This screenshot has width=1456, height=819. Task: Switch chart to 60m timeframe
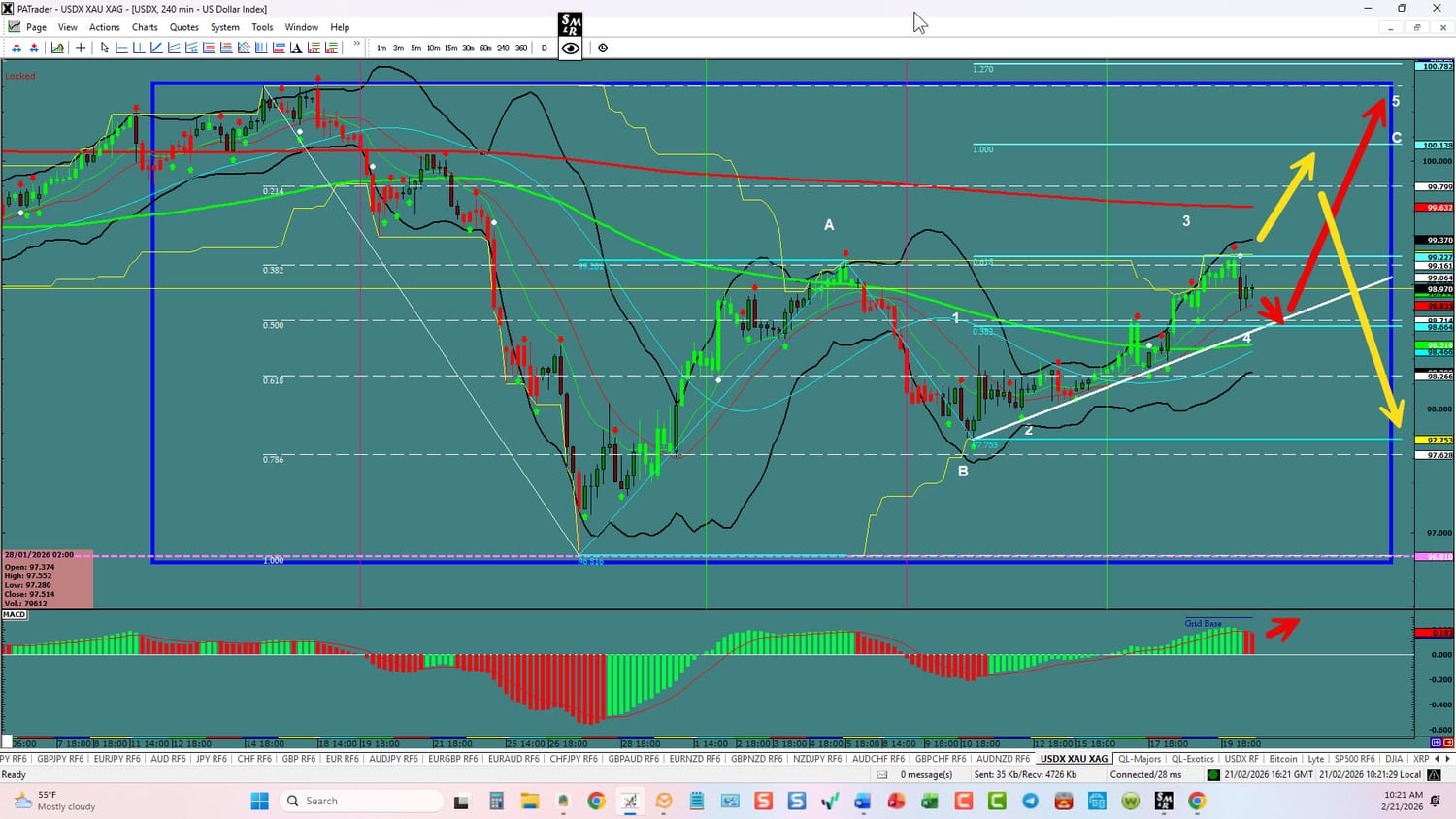tap(485, 48)
